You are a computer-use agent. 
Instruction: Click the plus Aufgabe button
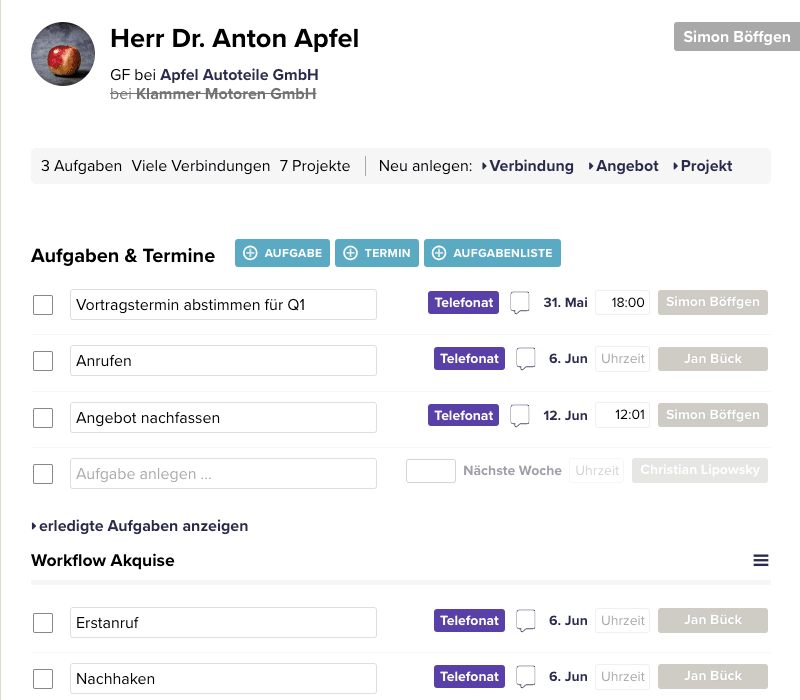tap(283, 253)
